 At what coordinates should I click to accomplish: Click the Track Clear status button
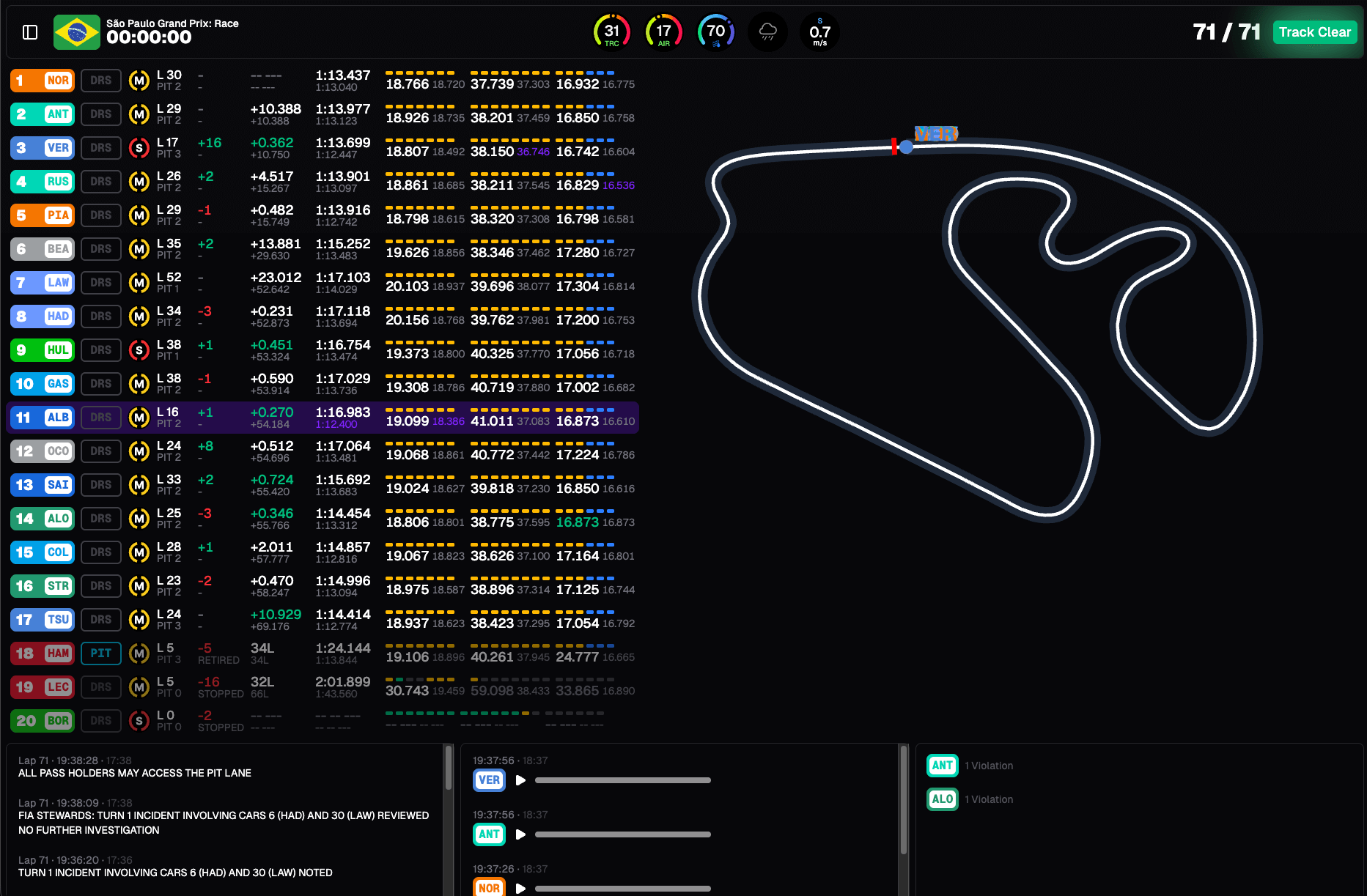coord(1314,32)
